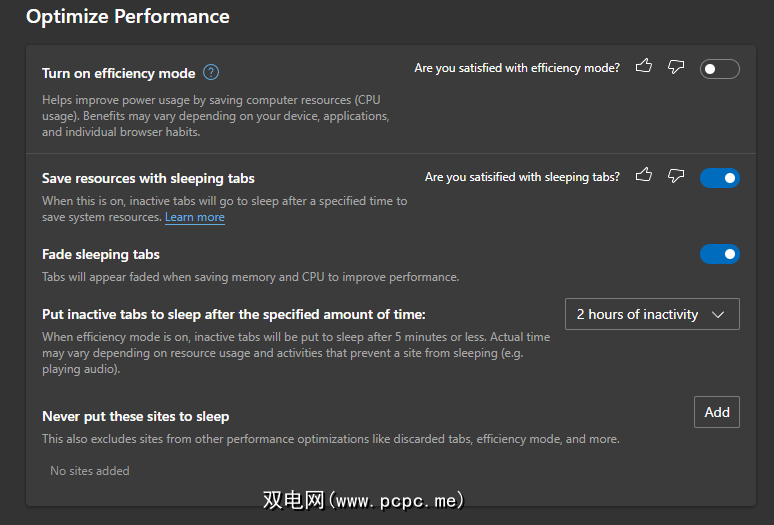Viewport: 774px width, 525px height.
Task: Open the Learn more link
Action: 195,217
